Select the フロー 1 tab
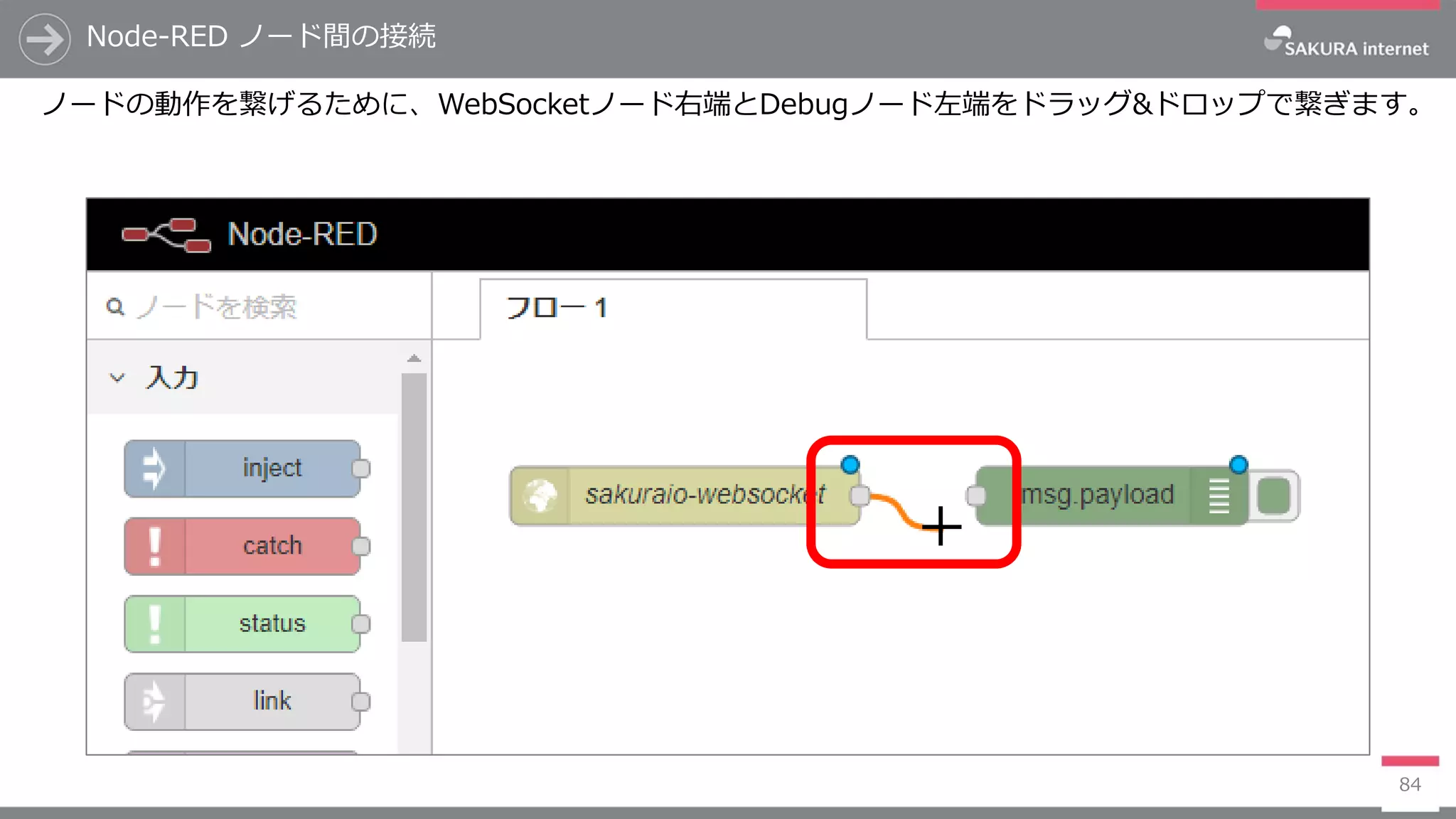This screenshot has height=819, width=1456. pyautogui.click(x=673, y=309)
